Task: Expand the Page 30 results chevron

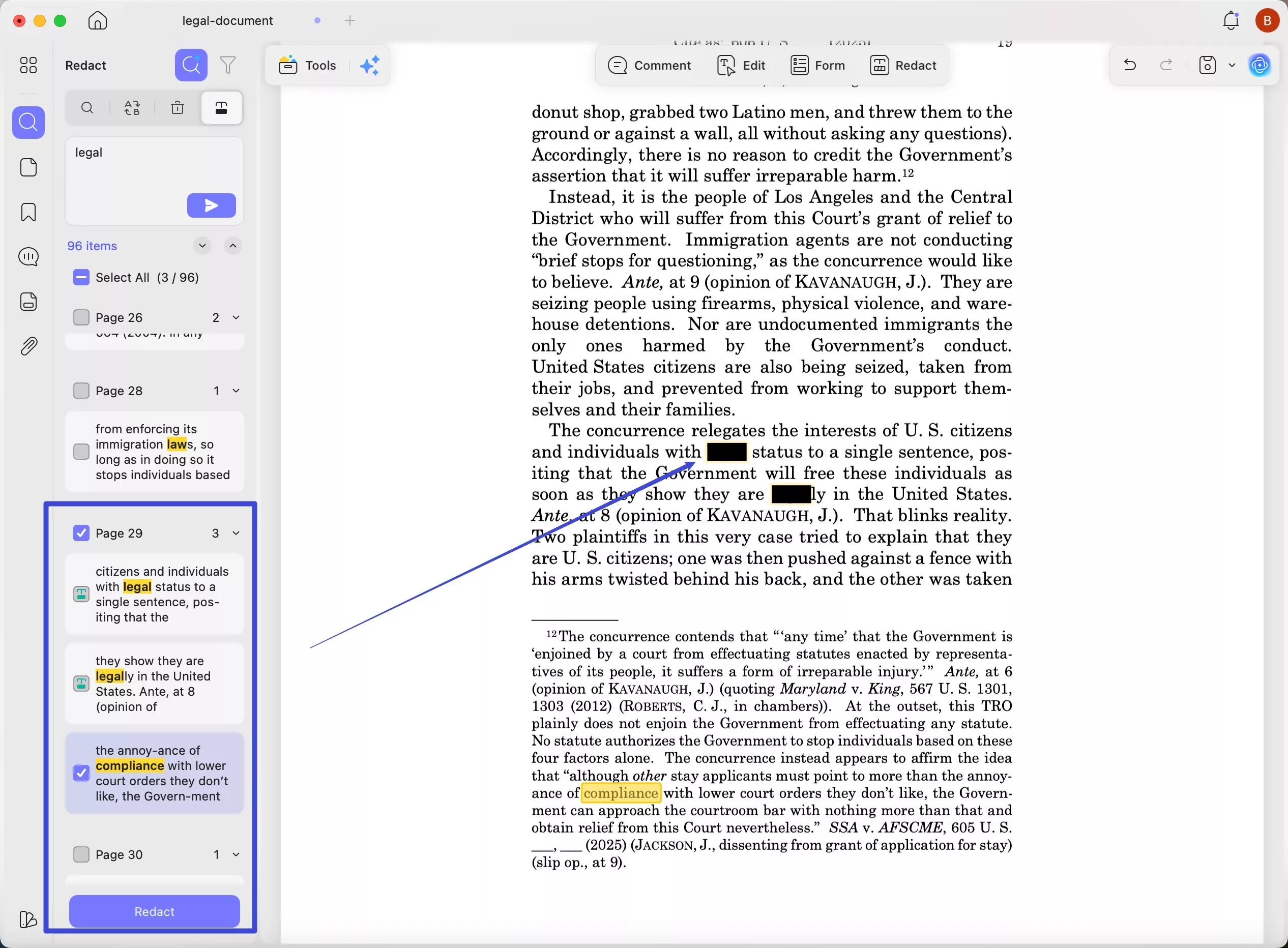Action: pyautogui.click(x=236, y=854)
